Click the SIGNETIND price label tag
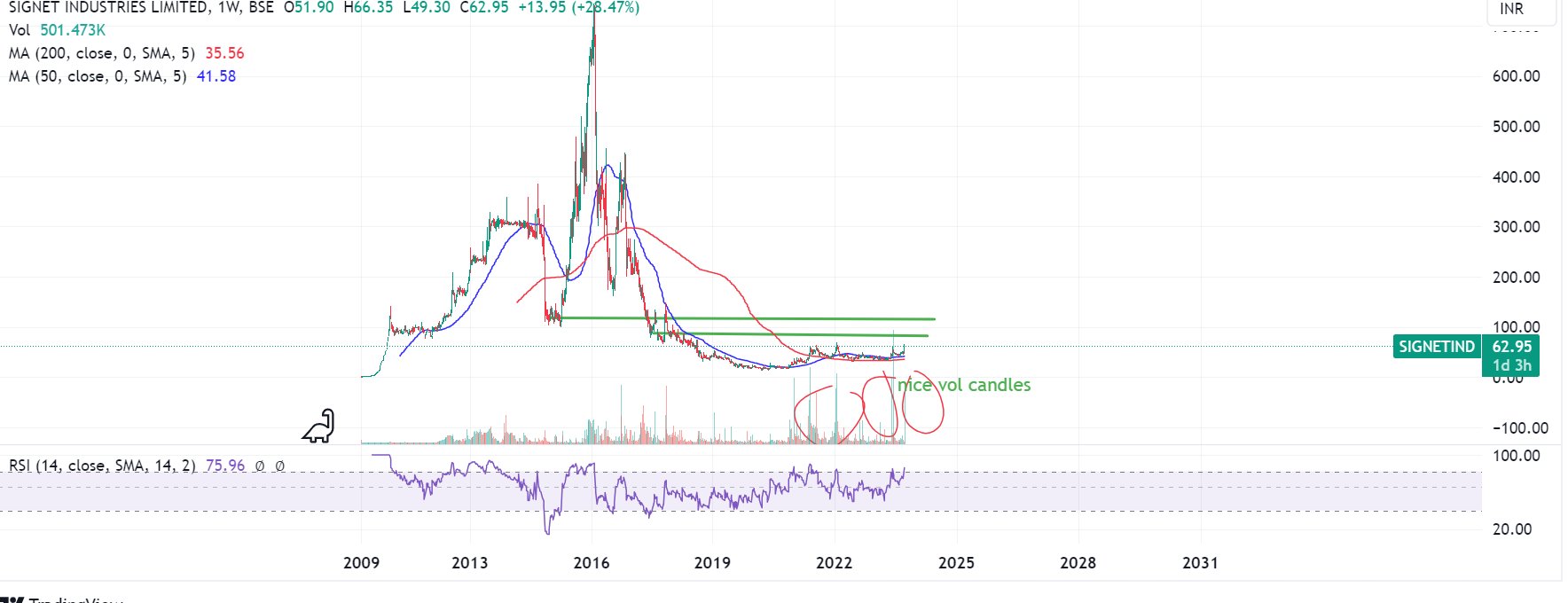This screenshot has height=603, width=1568. pos(1437,347)
